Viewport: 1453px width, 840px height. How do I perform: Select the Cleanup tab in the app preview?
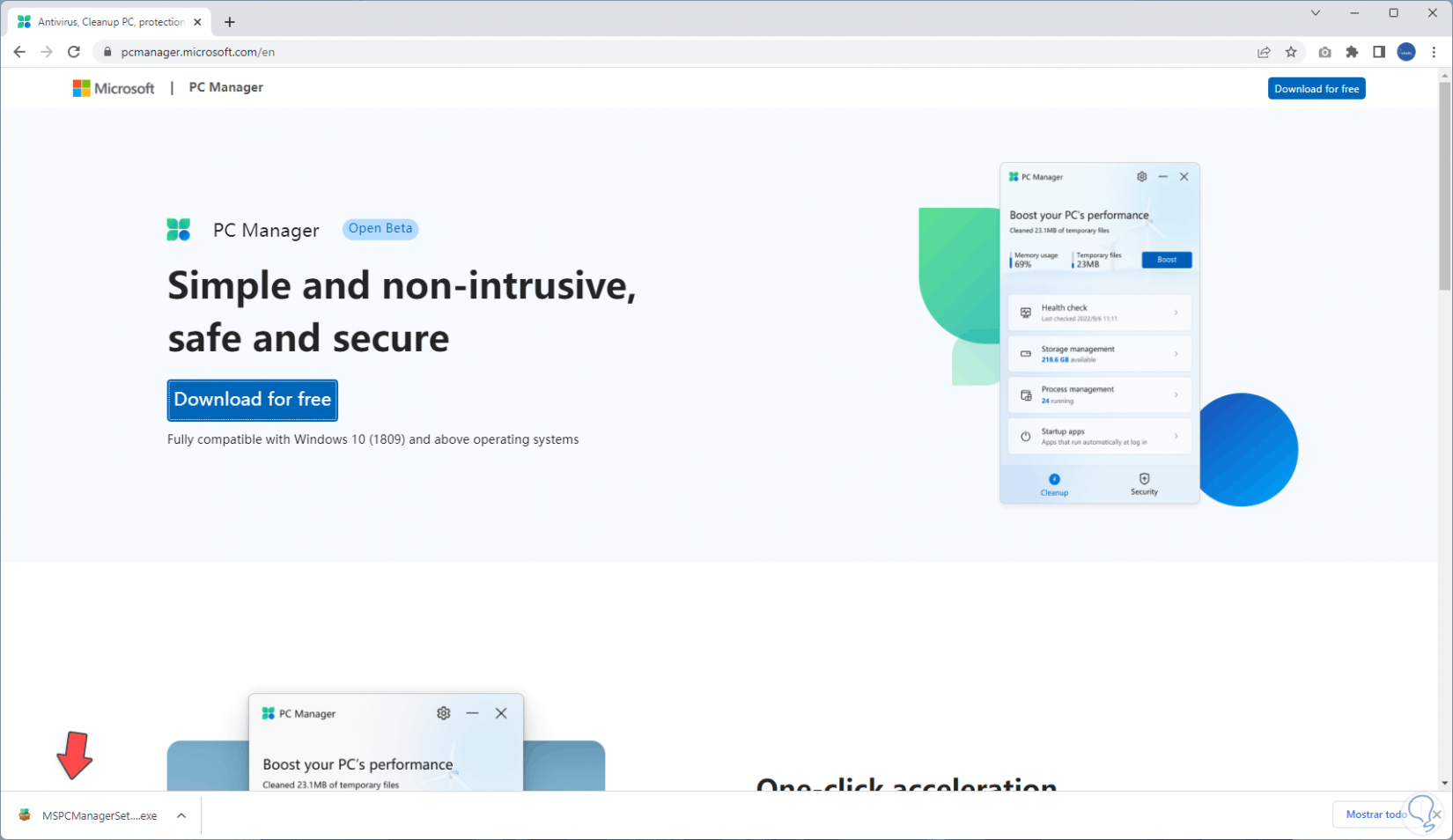click(1054, 484)
